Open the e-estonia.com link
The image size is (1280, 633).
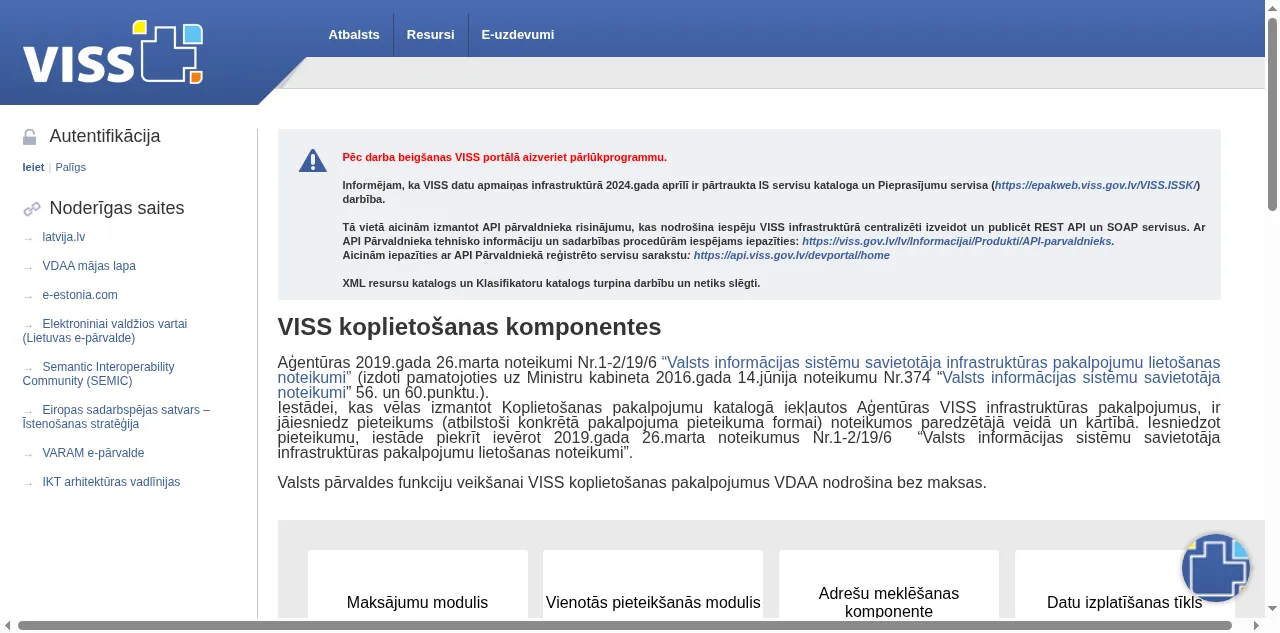pos(80,296)
